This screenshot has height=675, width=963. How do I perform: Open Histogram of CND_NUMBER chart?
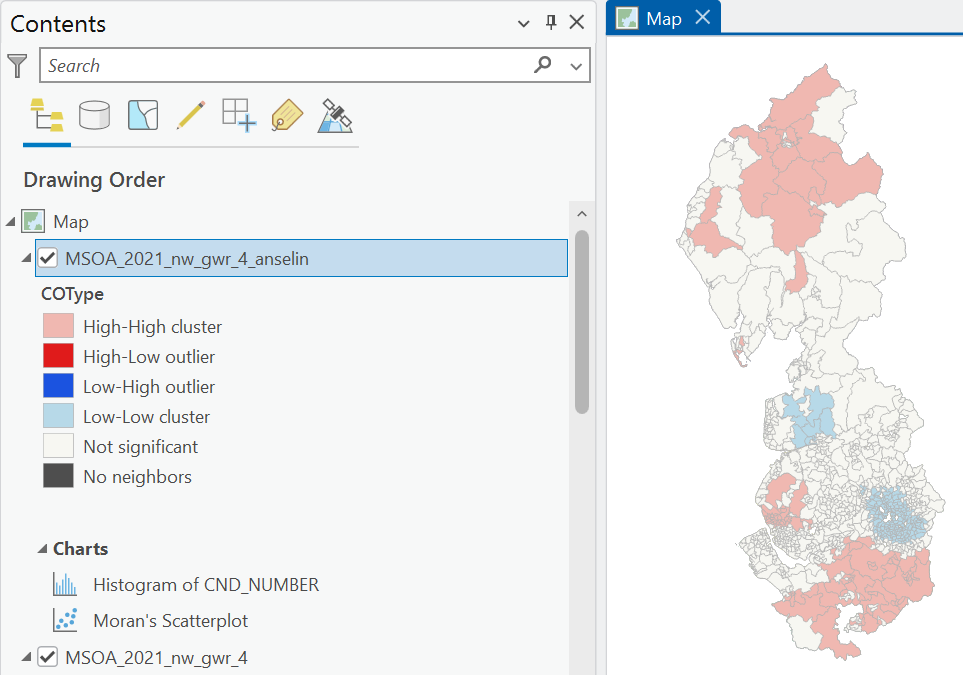click(206, 585)
